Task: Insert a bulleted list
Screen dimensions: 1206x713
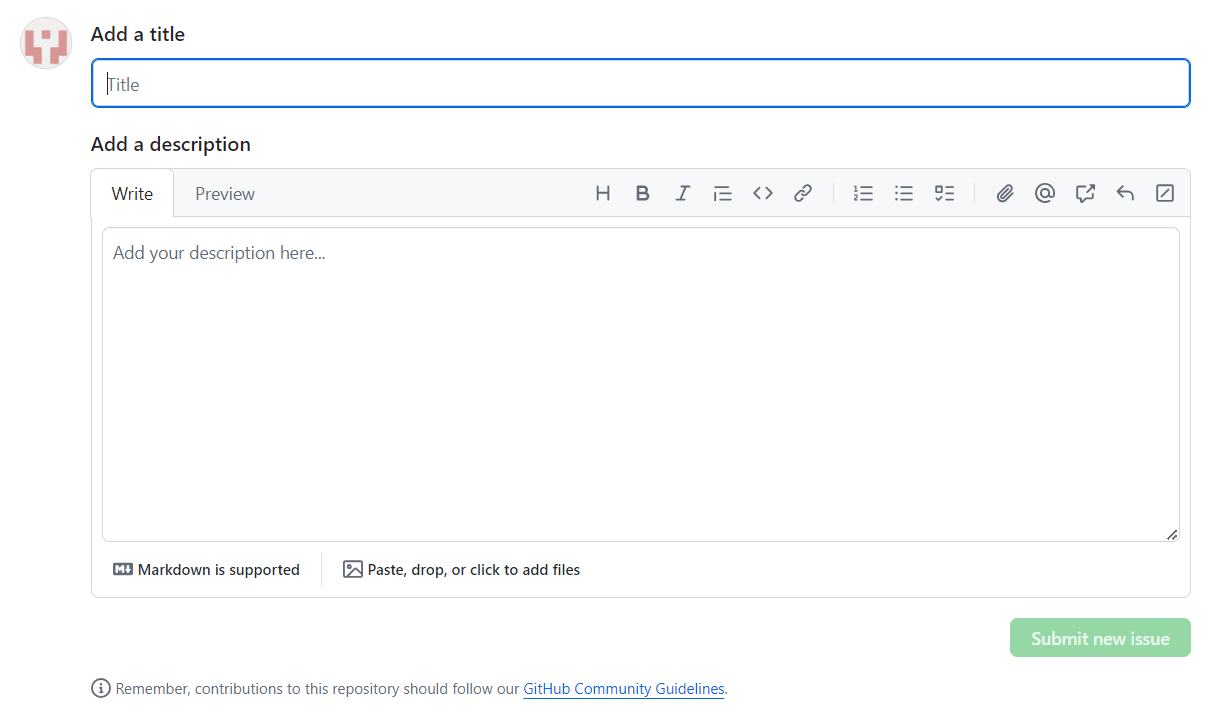Action: pyautogui.click(x=904, y=193)
